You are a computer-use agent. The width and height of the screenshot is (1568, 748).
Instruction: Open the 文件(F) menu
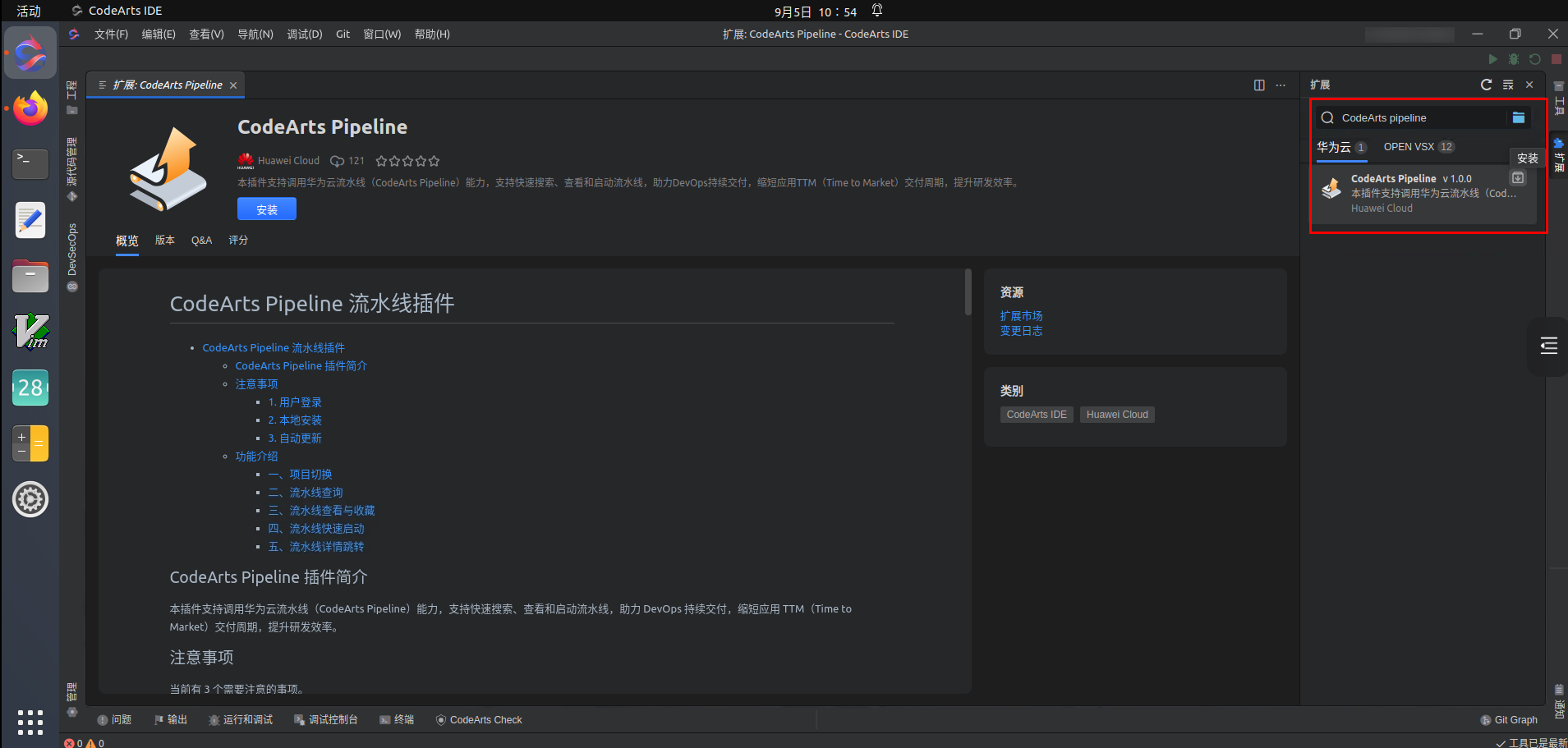(111, 34)
